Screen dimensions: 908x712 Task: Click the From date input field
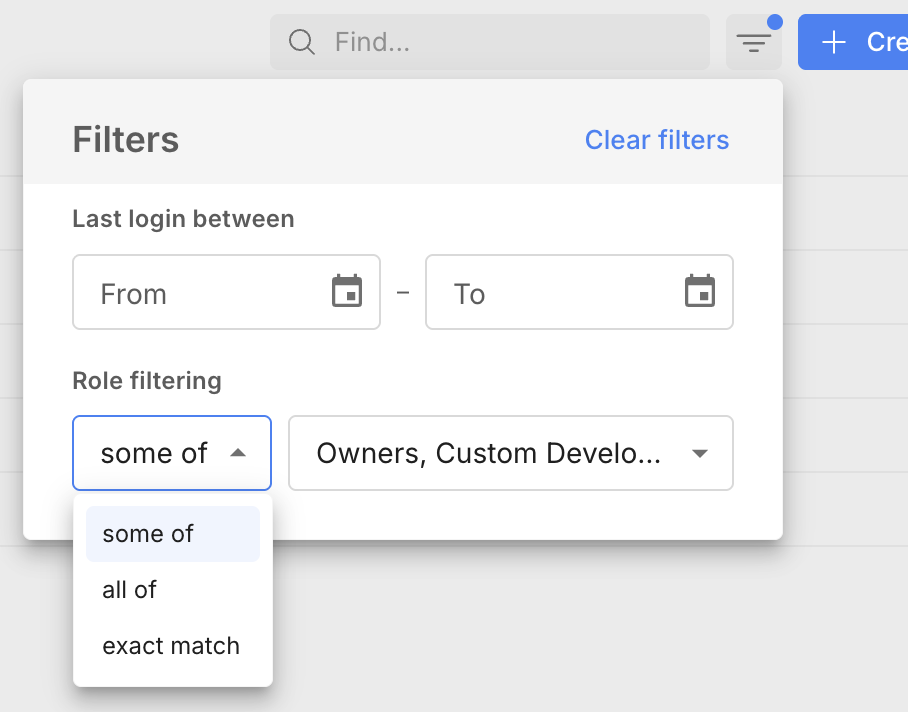pyautogui.click(x=200, y=293)
